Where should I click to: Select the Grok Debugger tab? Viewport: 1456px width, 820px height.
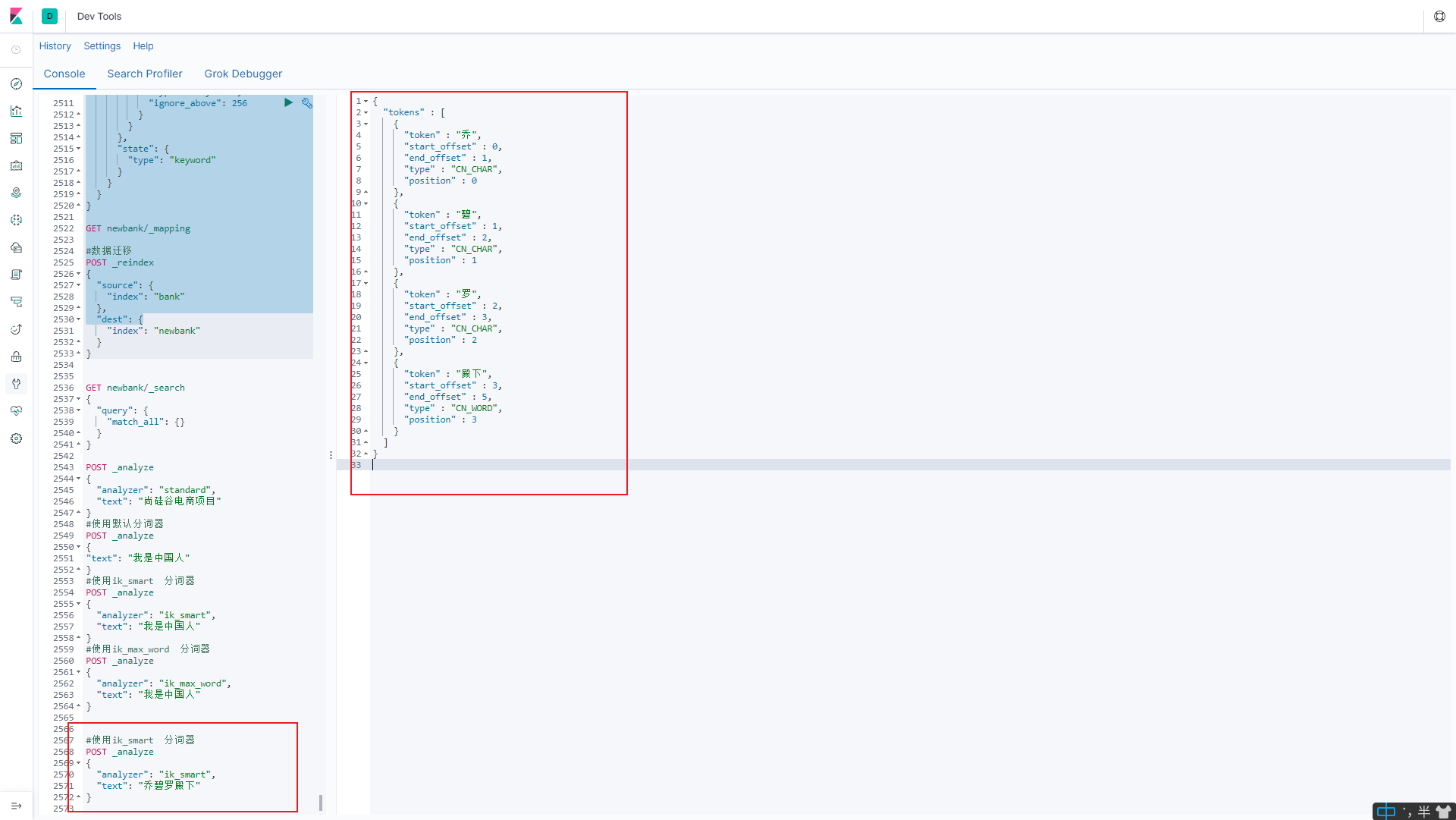point(241,73)
